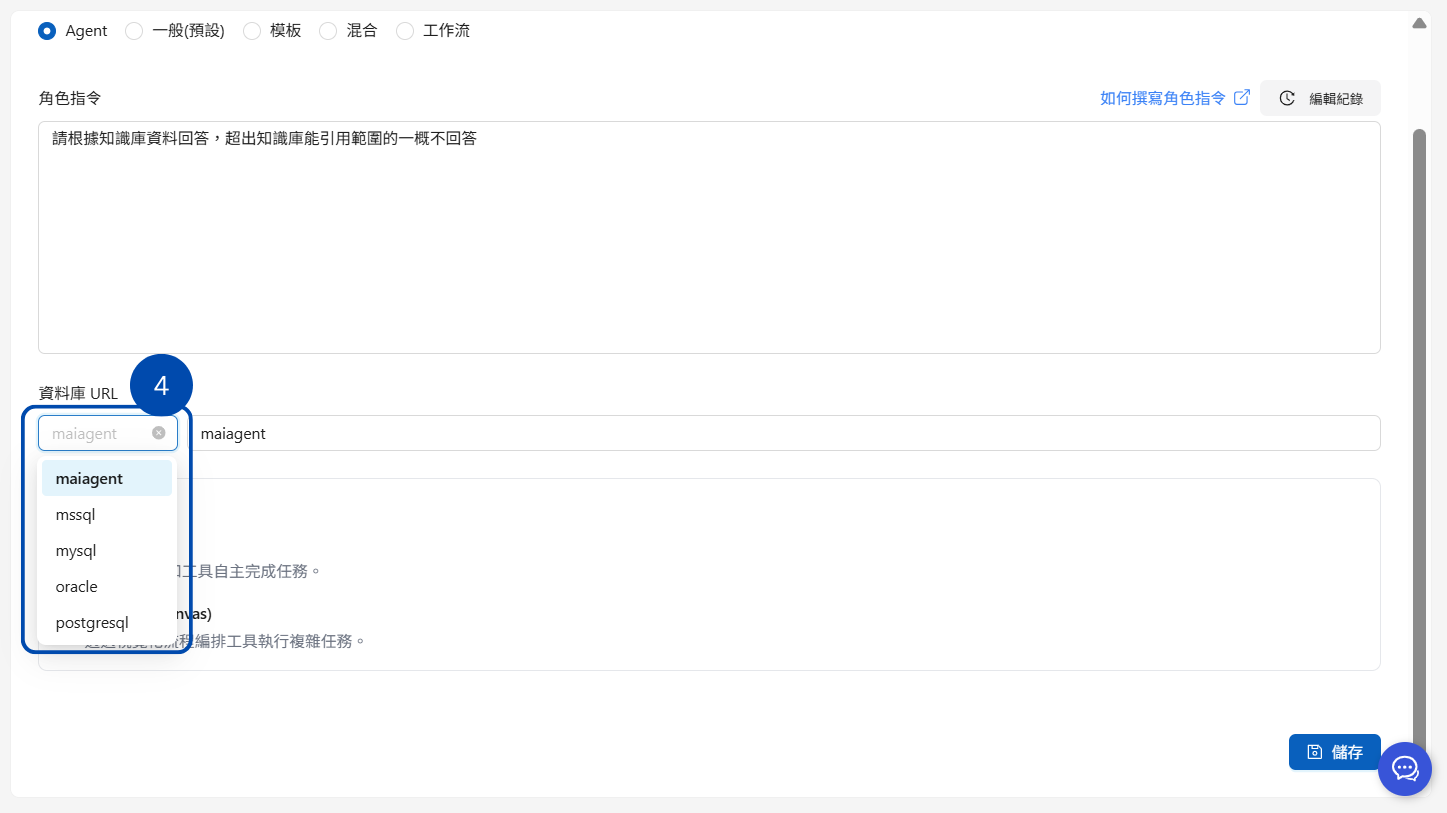The width and height of the screenshot is (1447, 813).
Task: Choose the 混合 radio option
Action: pos(328,31)
